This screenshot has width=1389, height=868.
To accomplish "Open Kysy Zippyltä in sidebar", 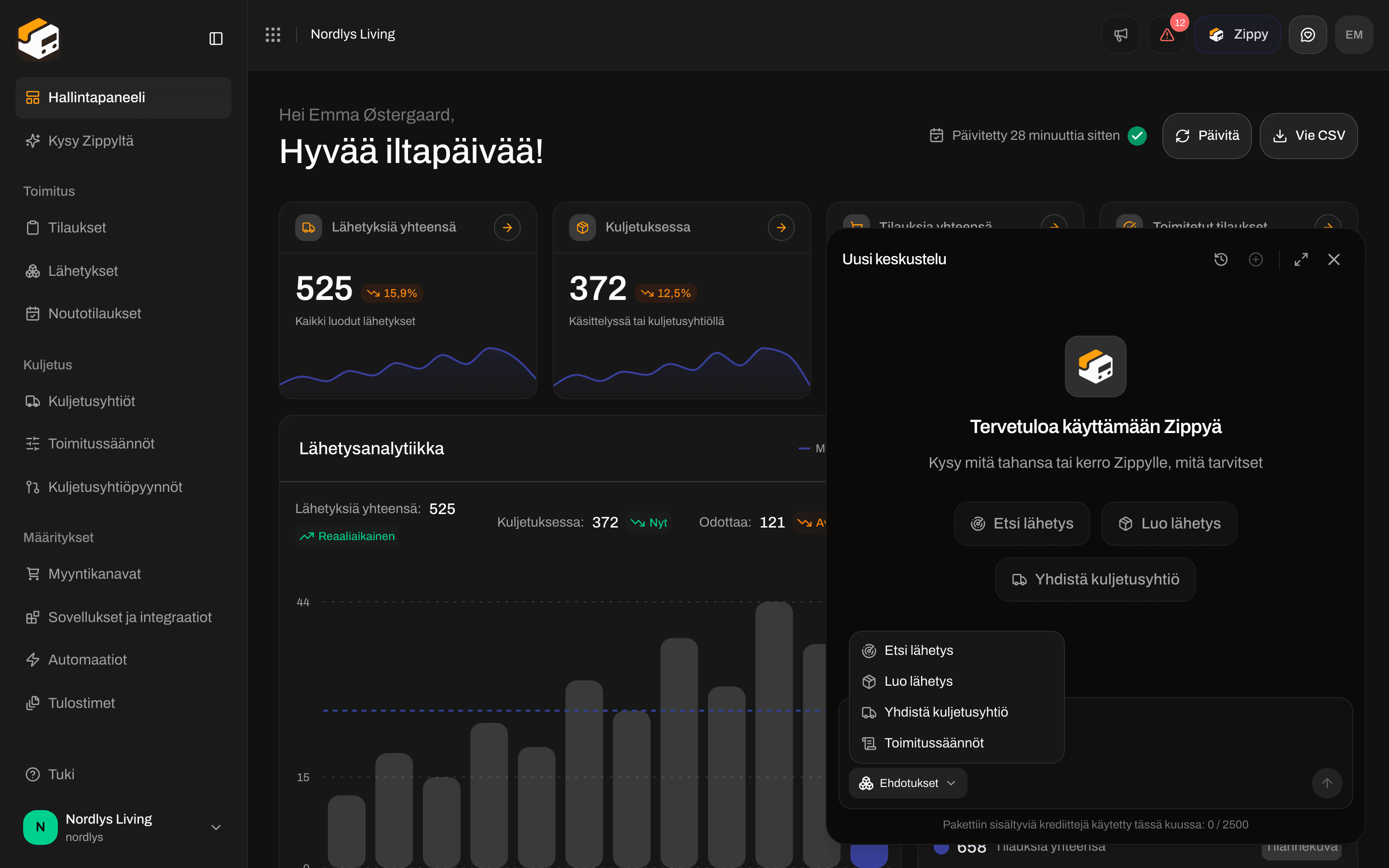I will click(x=123, y=141).
